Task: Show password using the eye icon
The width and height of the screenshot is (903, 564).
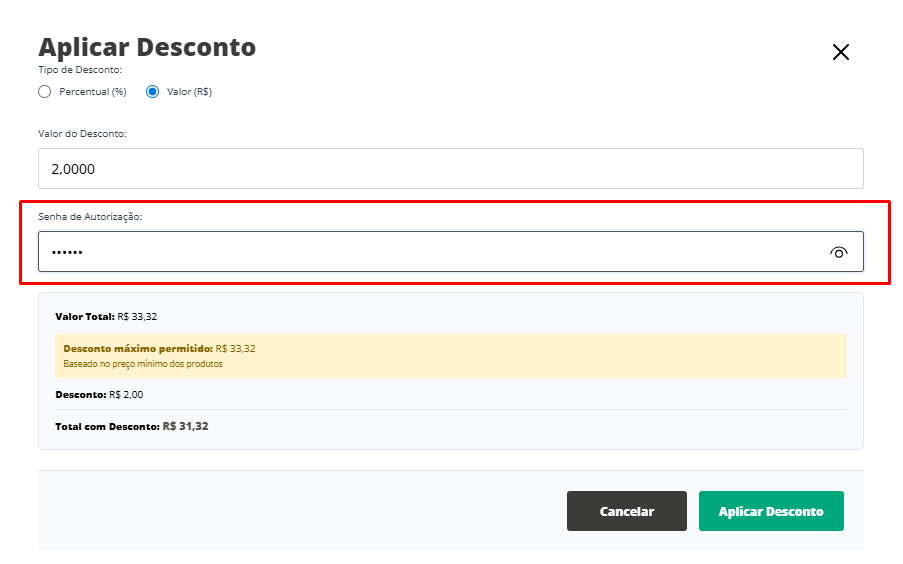Action: pyautogui.click(x=838, y=253)
